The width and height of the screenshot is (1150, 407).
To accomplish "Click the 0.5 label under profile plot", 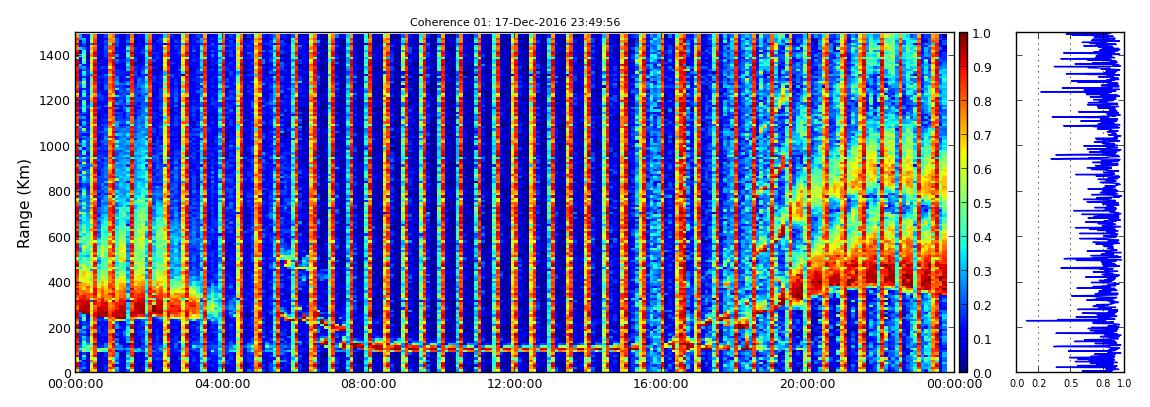I will [1070, 384].
